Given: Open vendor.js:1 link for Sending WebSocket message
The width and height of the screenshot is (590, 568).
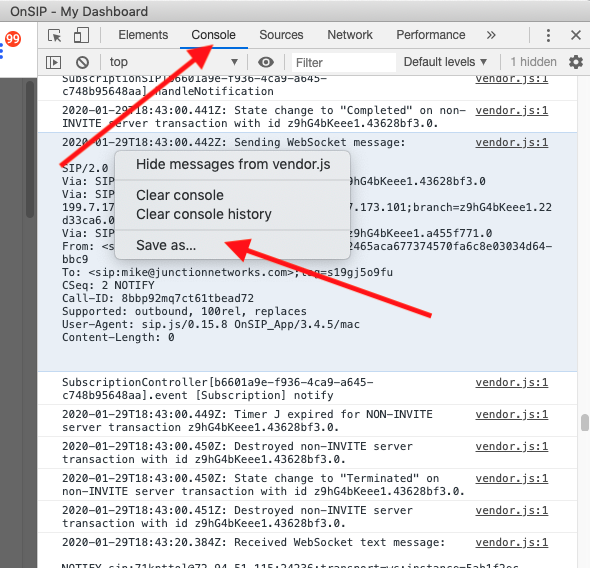Looking at the screenshot, I should [x=512, y=143].
